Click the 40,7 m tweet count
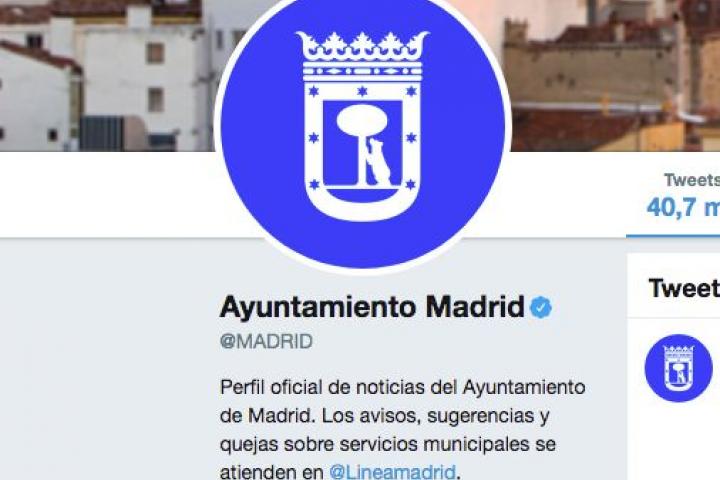This screenshot has width=720, height=480. pos(683,207)
